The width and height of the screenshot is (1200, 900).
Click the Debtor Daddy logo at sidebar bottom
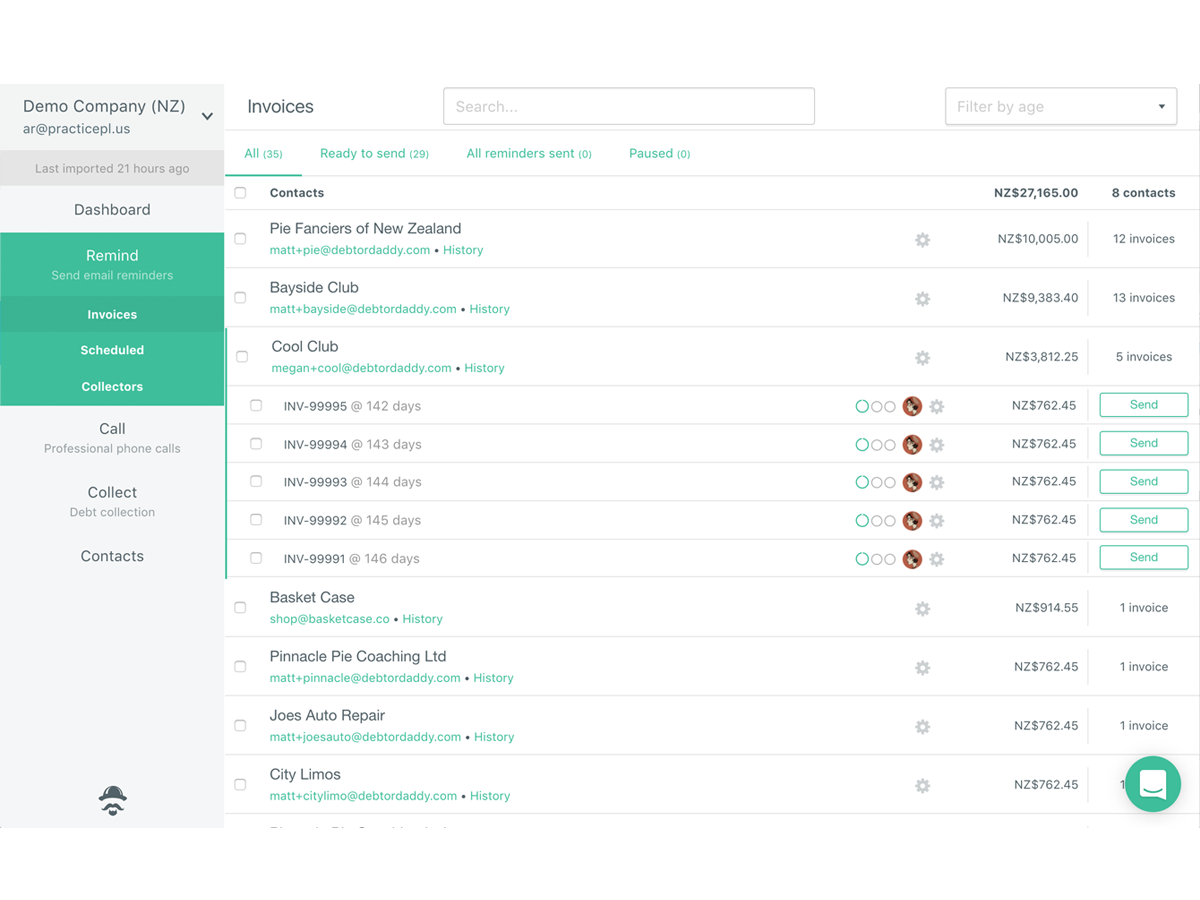pos(112,800)
